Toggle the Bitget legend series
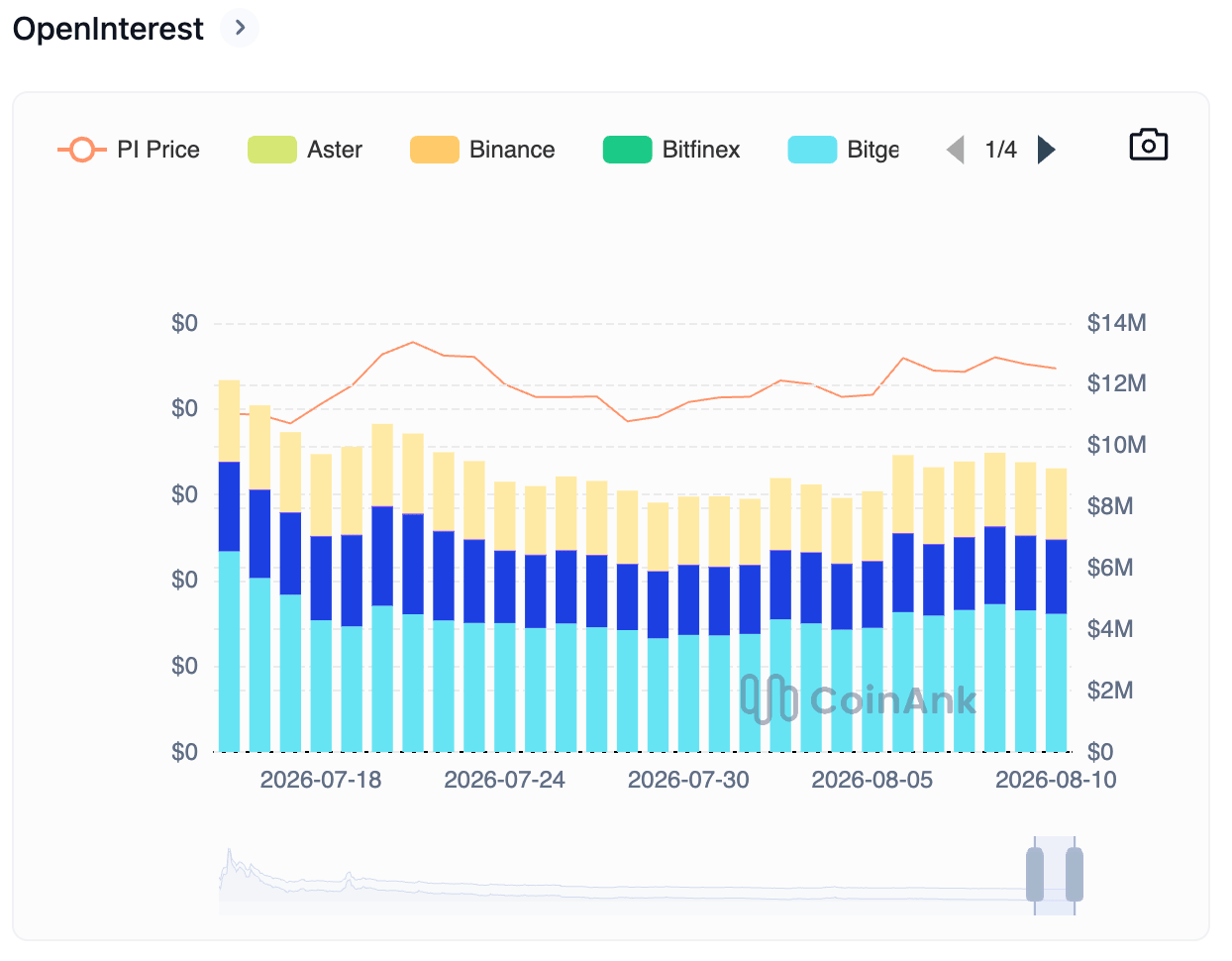 (x=844, y=150)
